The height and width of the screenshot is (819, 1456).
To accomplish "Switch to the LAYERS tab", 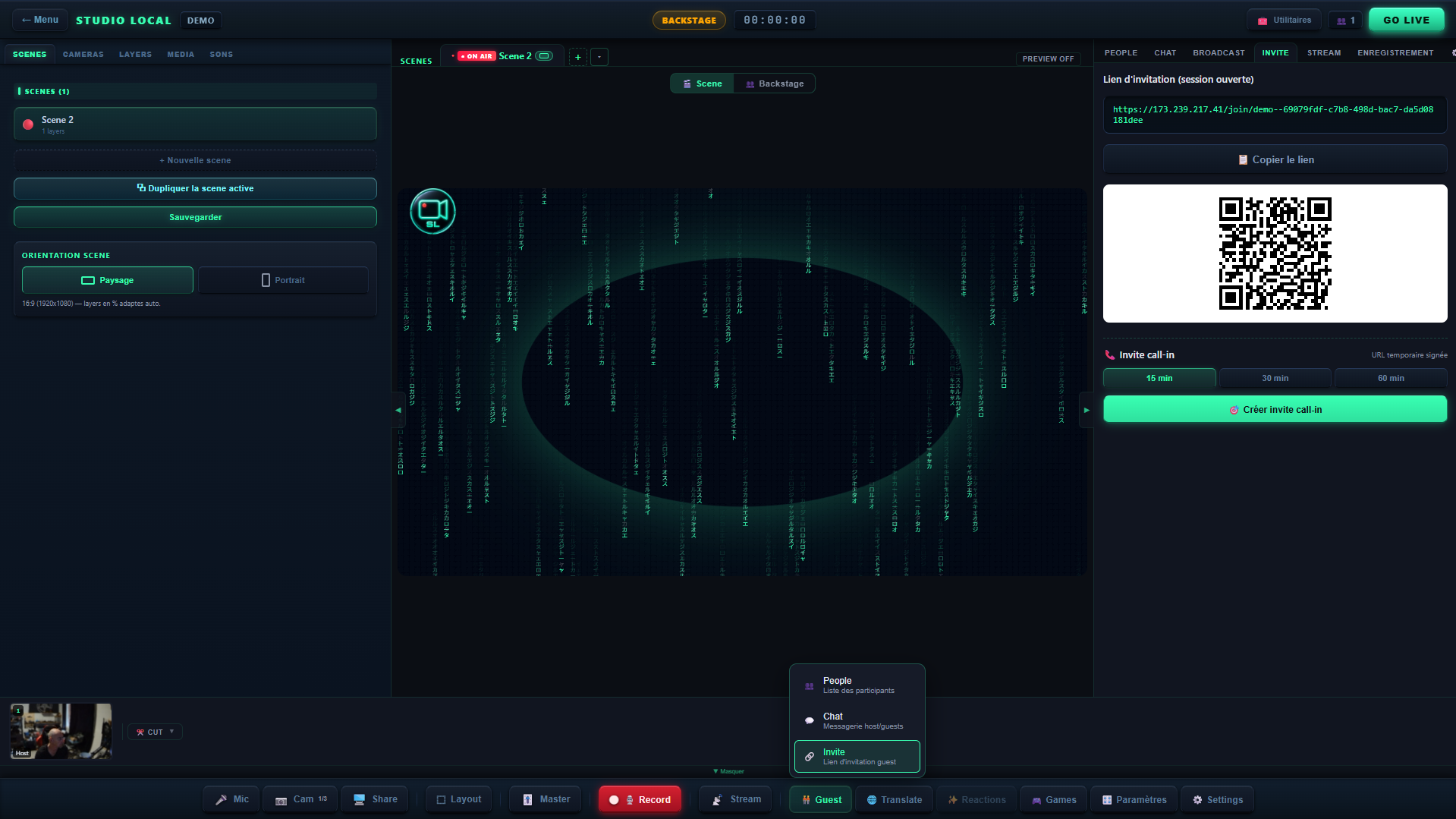I will (135, 55).
